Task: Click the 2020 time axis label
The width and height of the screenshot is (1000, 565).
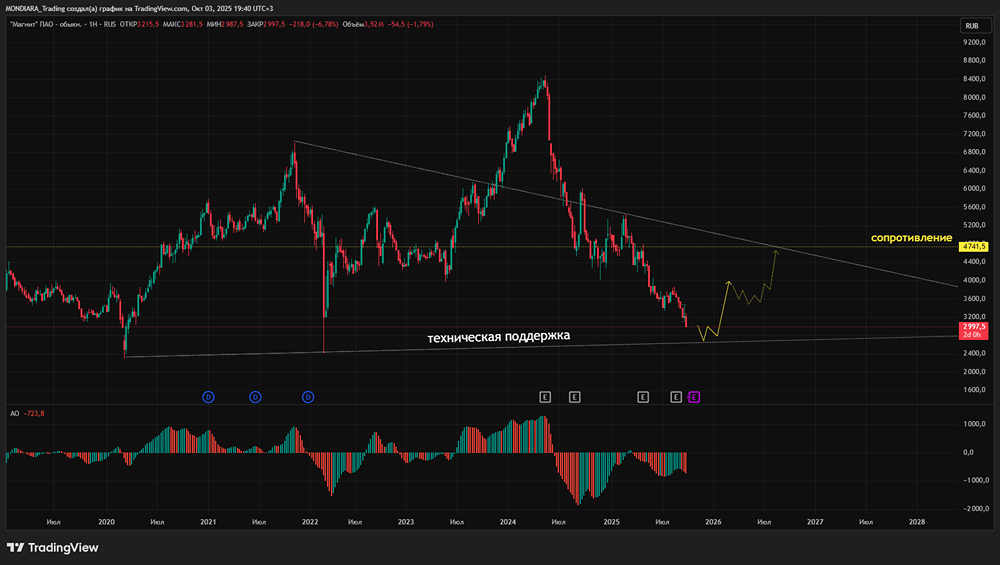Action: point(107,522)
